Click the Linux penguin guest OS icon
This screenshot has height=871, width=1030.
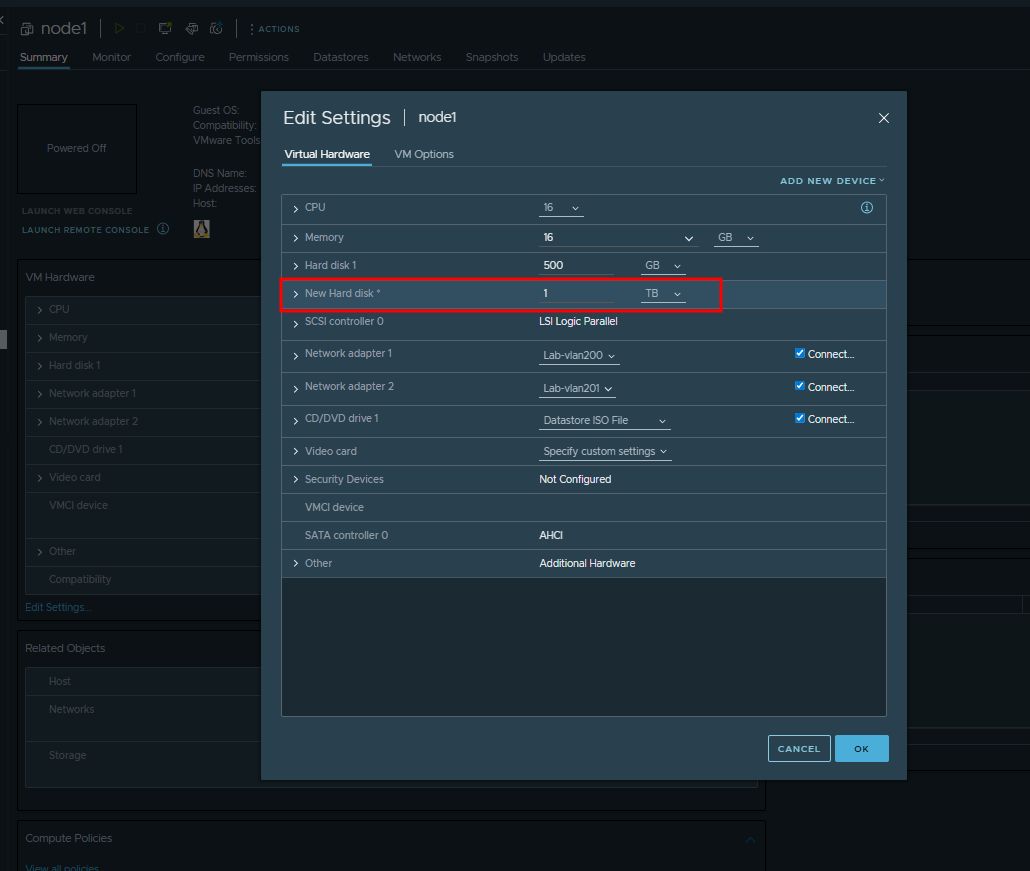[x=201, y=229]
